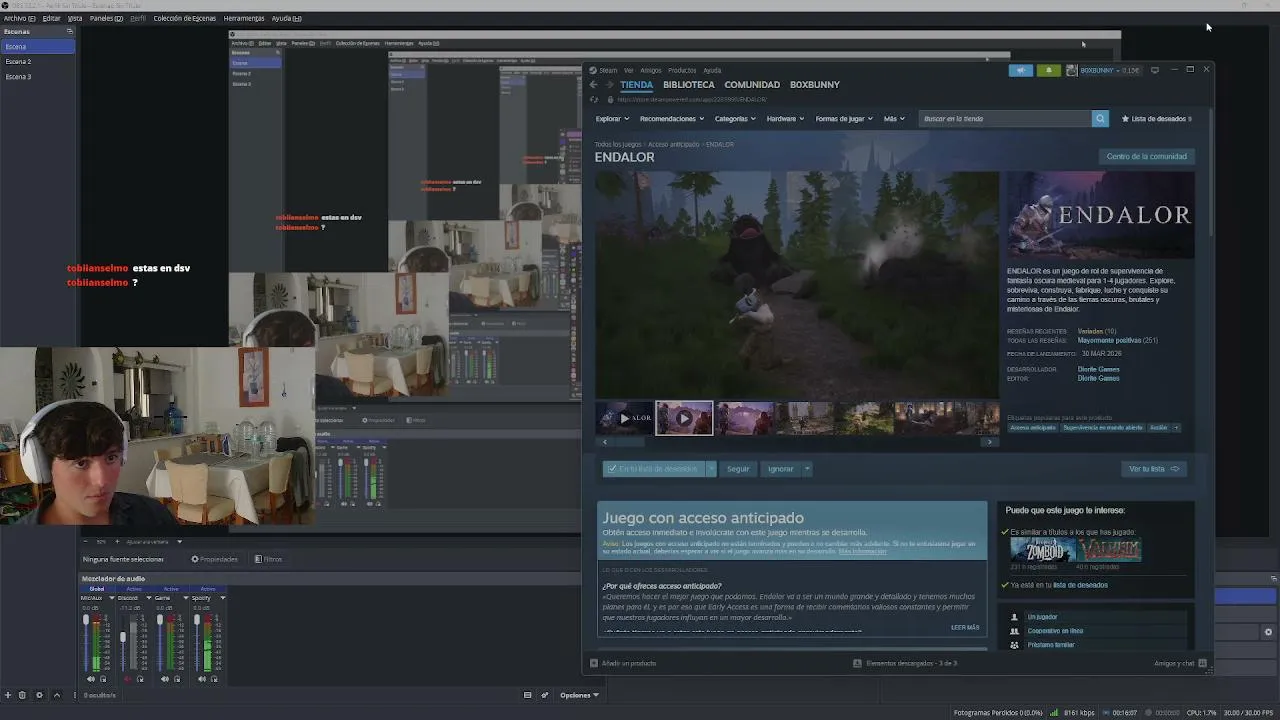Select first trailer thumbnail with ENDALOR logo
Image resolution: width=1280 pixels, height=720 pixels.
[624, 418]
